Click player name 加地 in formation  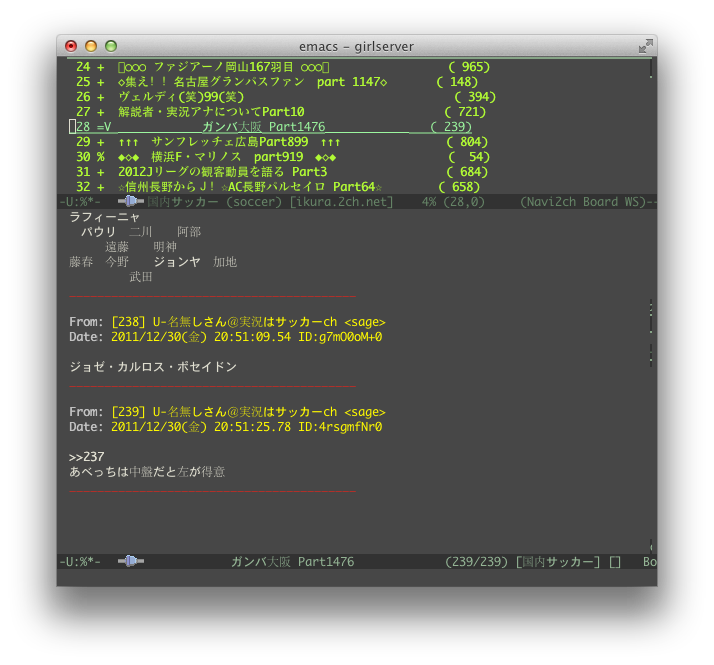click(225, 262)
